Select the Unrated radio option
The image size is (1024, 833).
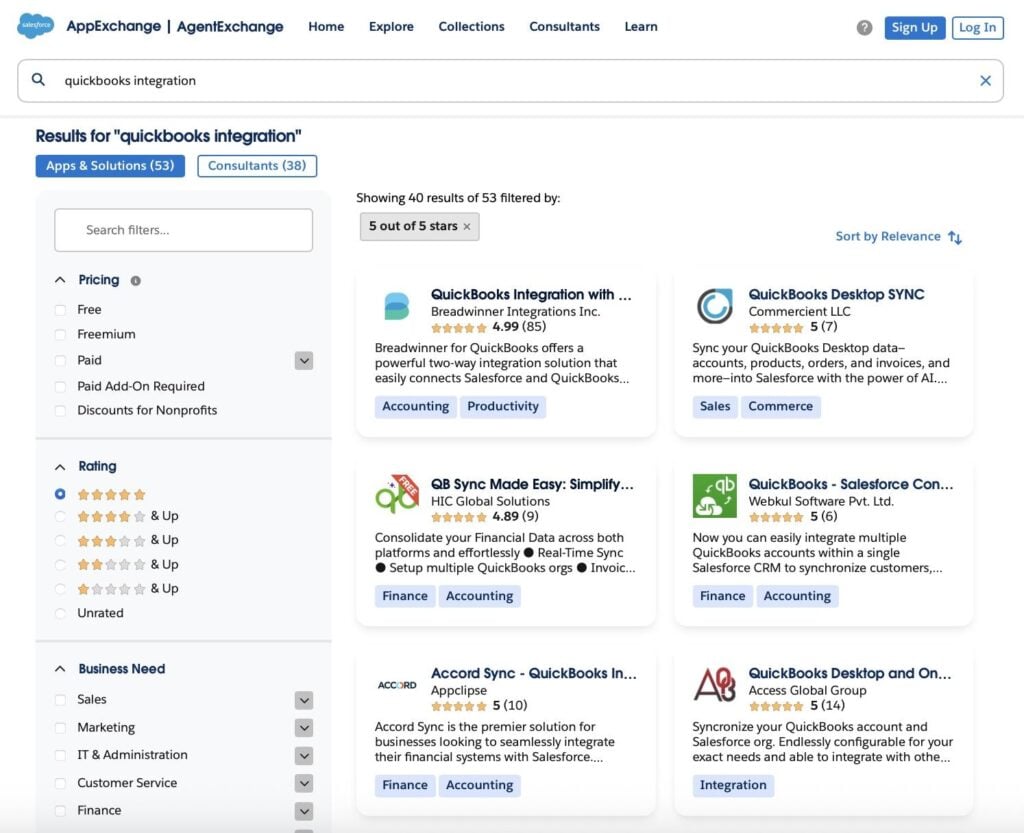click(x=60, y=614)
